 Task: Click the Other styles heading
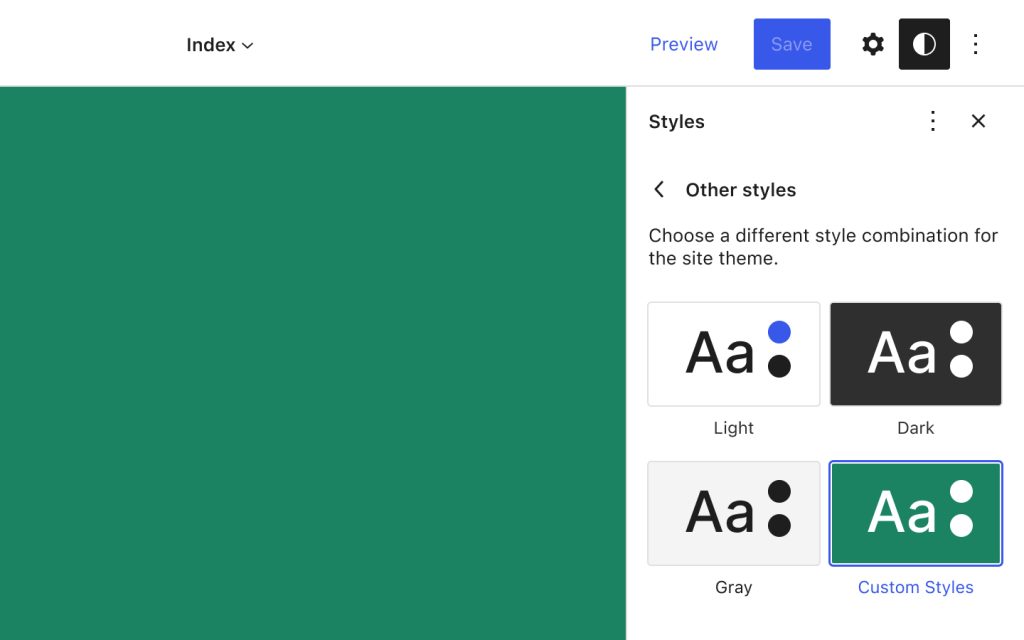740,190
